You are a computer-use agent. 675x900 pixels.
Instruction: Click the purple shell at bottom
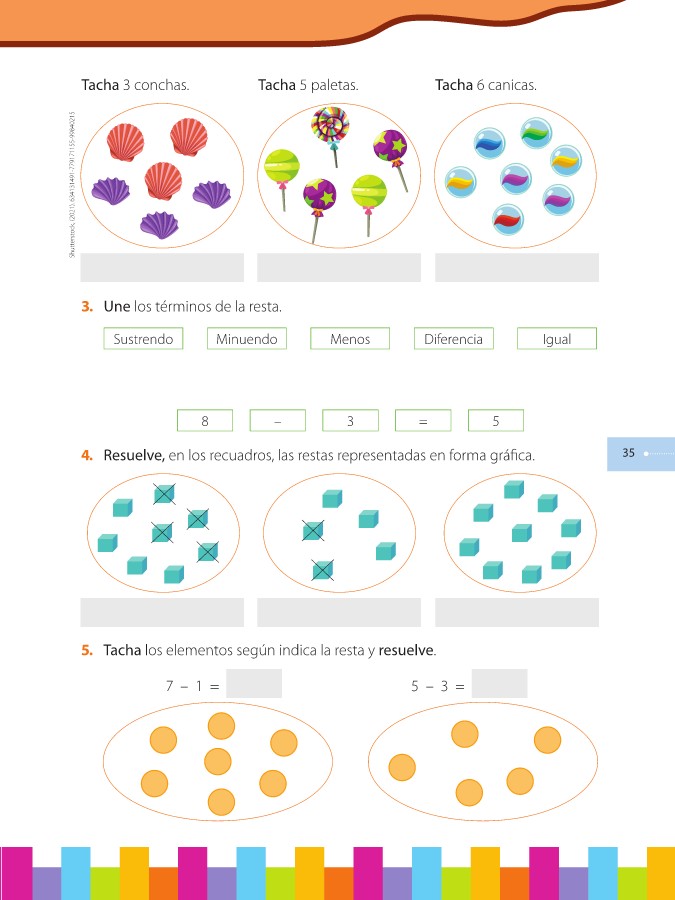[159, 225]
